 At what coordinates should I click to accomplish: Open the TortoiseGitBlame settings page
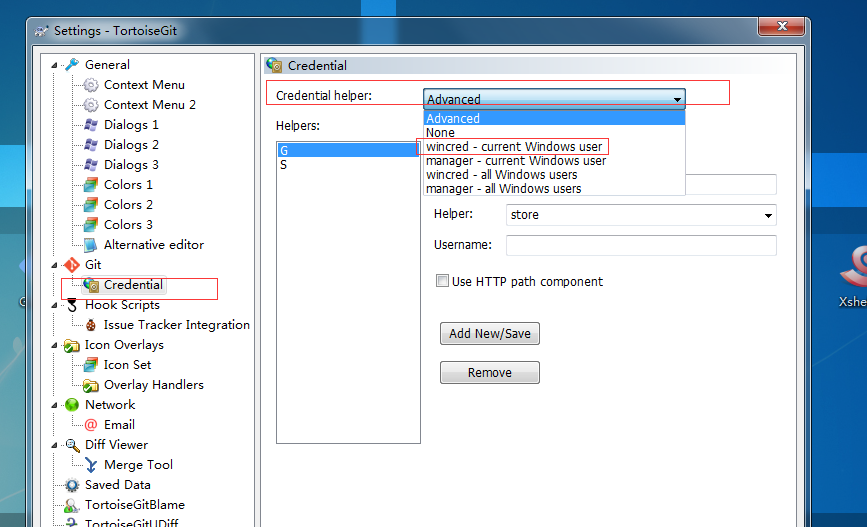pyautogui.click(x=134, y=505)
